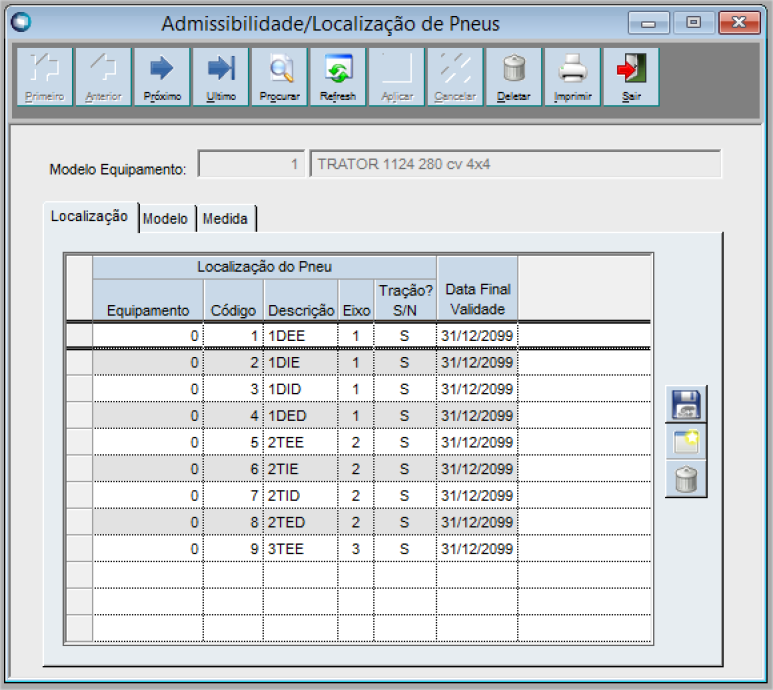Viewport: 773px width, 690px height.
Task: Select the 2TIE description cell
Action: (x=301, y=469)
